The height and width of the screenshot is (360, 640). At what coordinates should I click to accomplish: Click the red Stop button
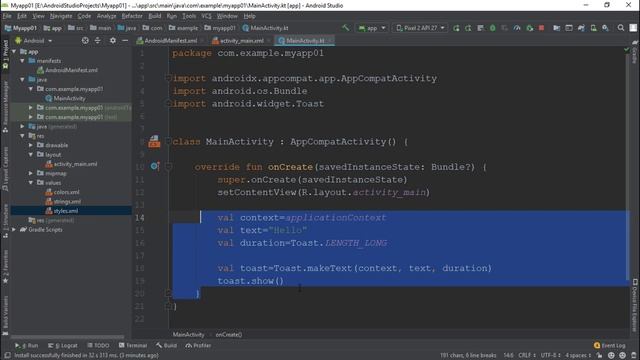click(542, 28)
